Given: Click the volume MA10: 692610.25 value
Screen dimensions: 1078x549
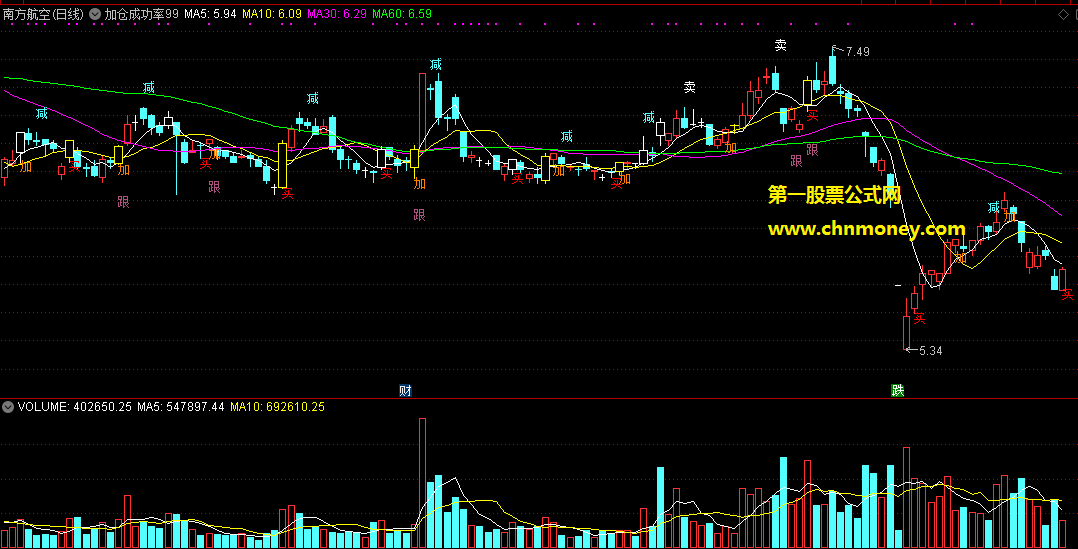Looking at the screenshot, I should pos(278,407).
